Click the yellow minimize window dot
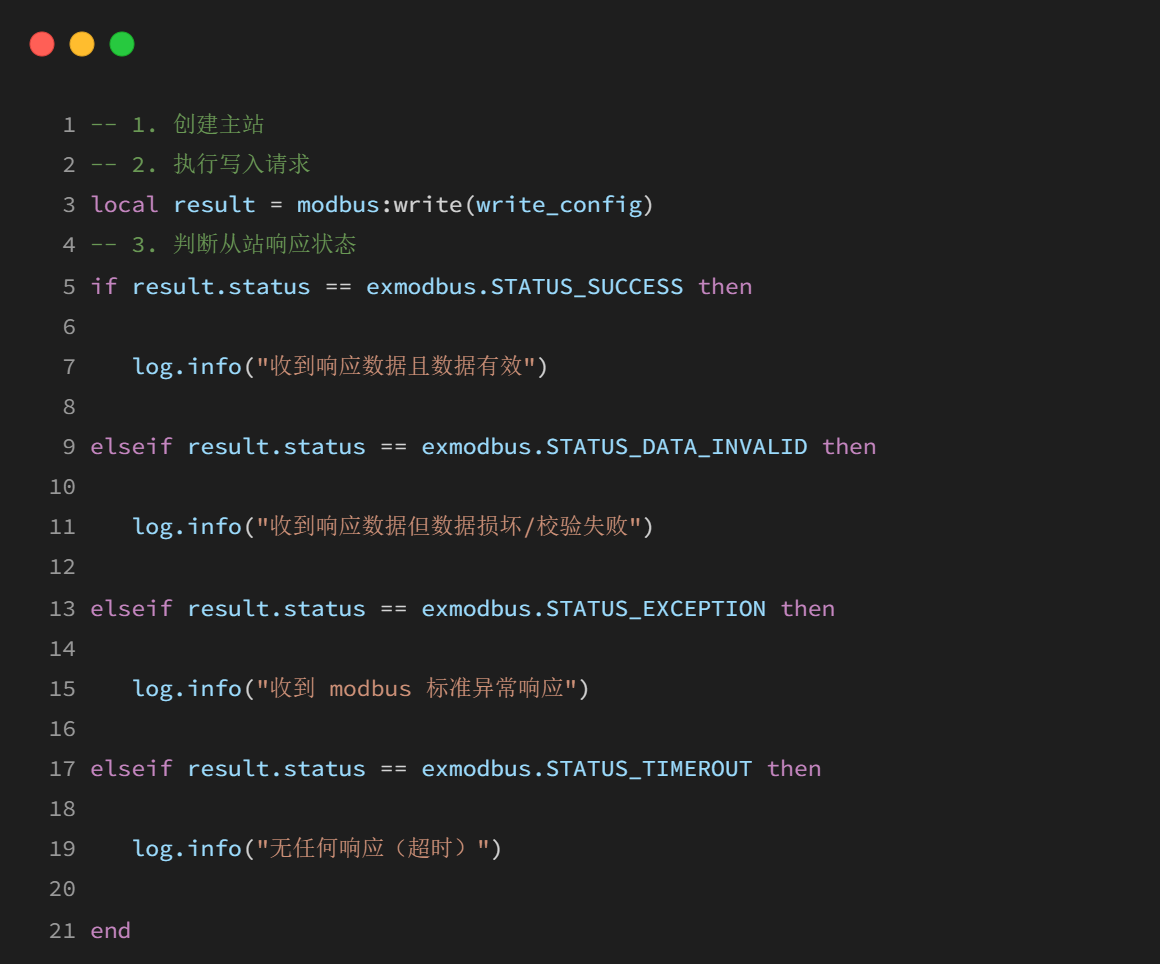 coord(82,44)
